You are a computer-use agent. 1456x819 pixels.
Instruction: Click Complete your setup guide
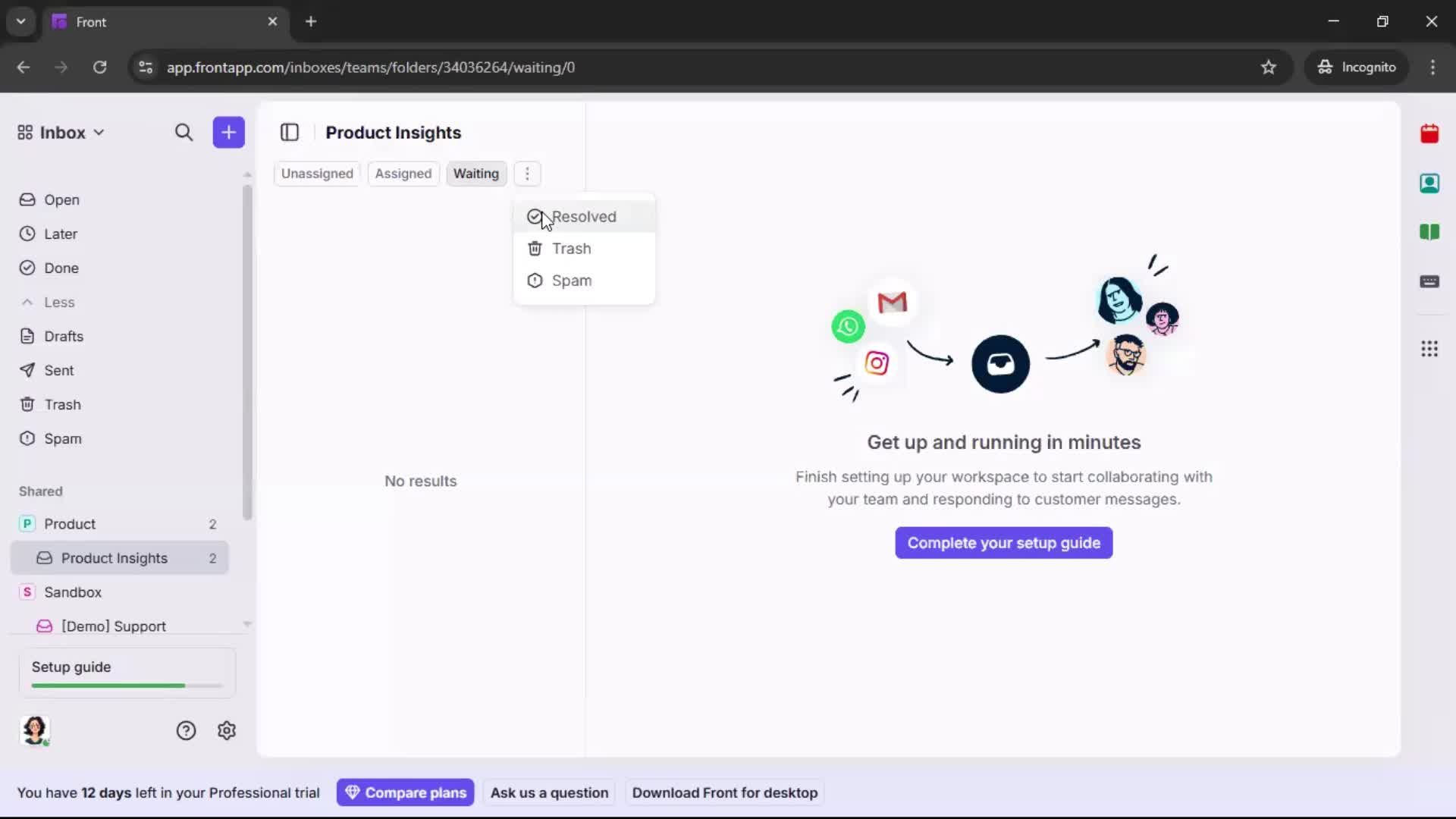tap(1003, 542)
